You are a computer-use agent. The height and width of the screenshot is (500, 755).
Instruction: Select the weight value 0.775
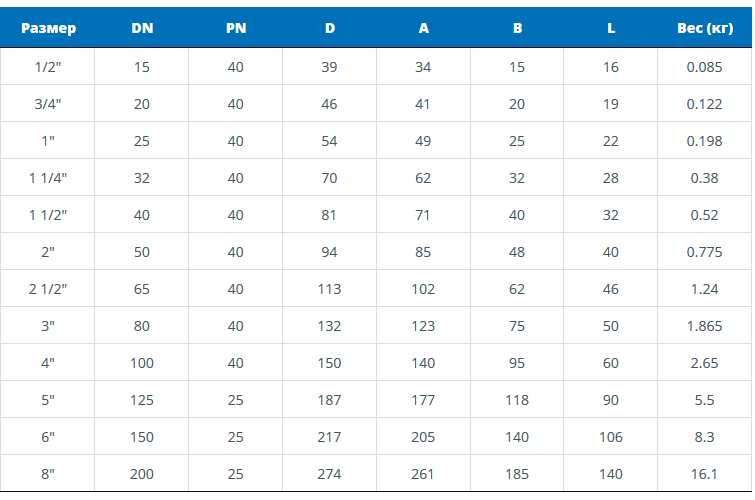coord(704,252)
